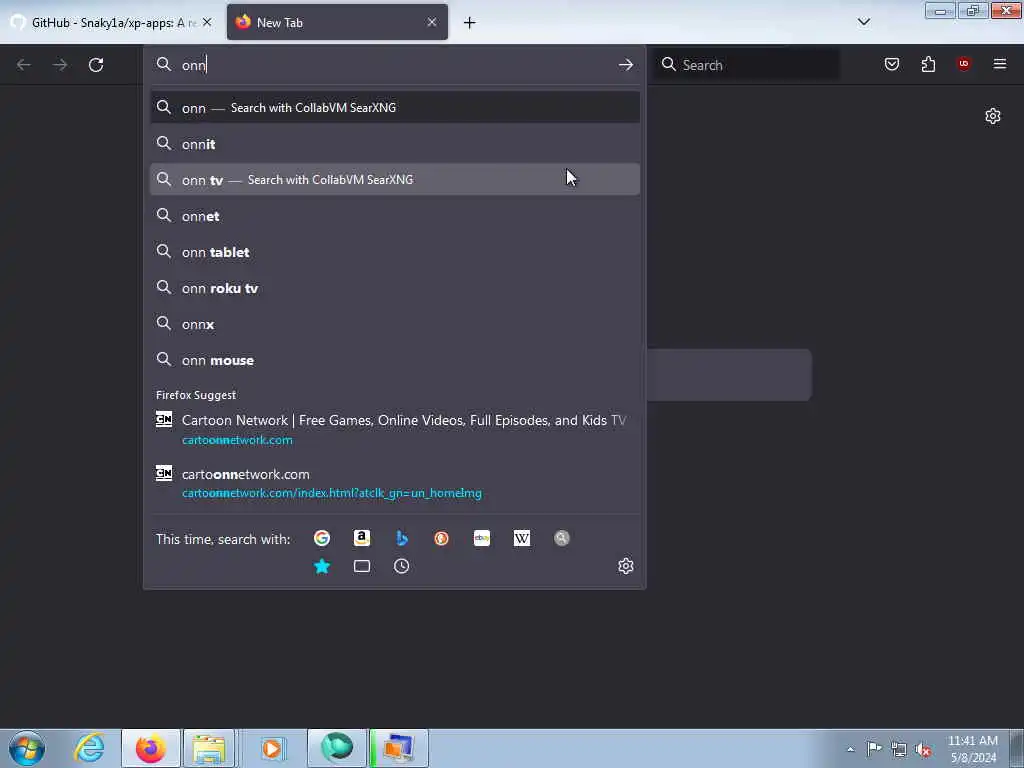The height and width of the screenshot is (768, 1024).
Task: Open the muted volume tray icon
Action: [923, 750]
